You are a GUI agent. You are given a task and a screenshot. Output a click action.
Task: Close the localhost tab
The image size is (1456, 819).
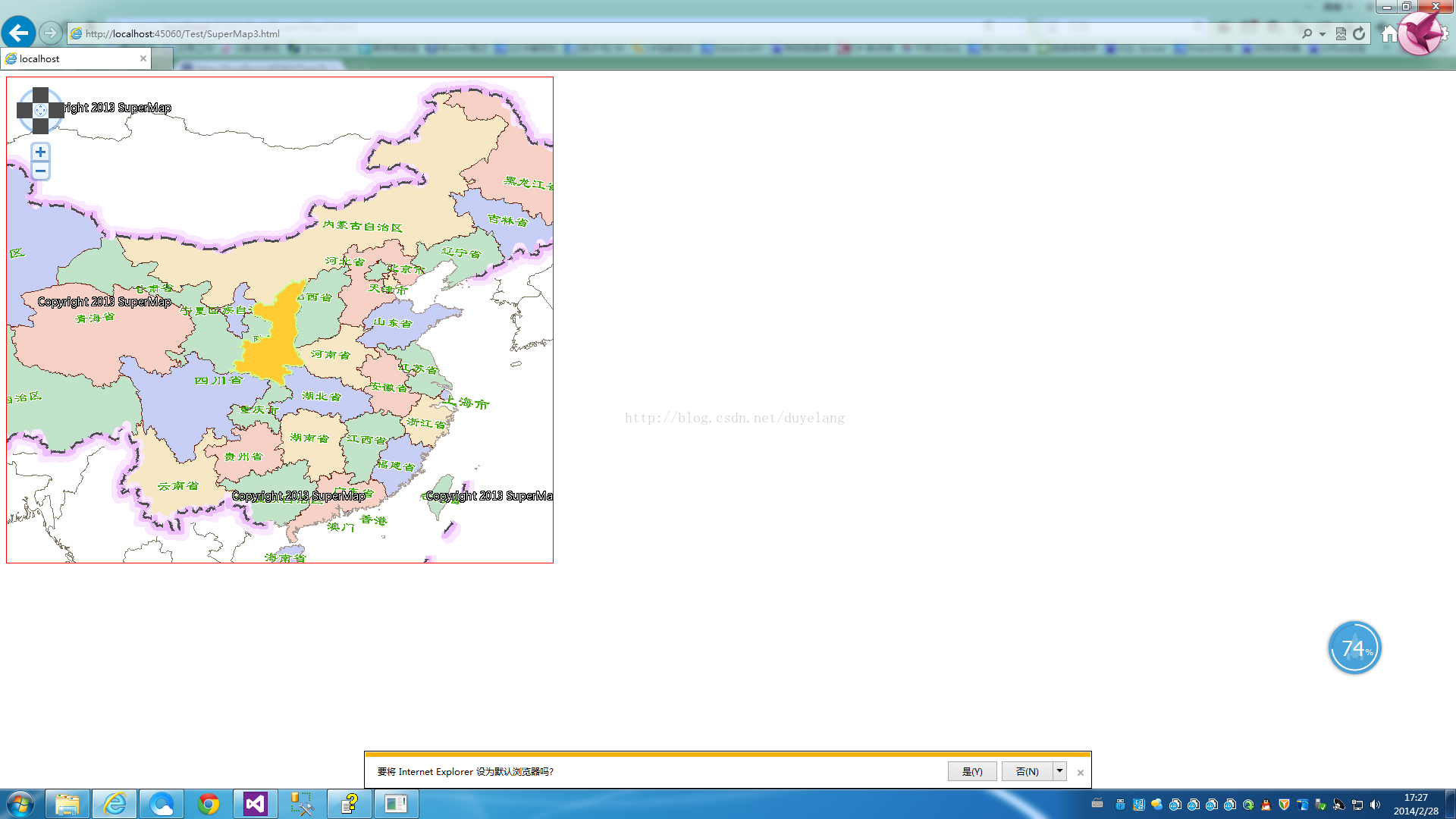(x=143, y=58)
